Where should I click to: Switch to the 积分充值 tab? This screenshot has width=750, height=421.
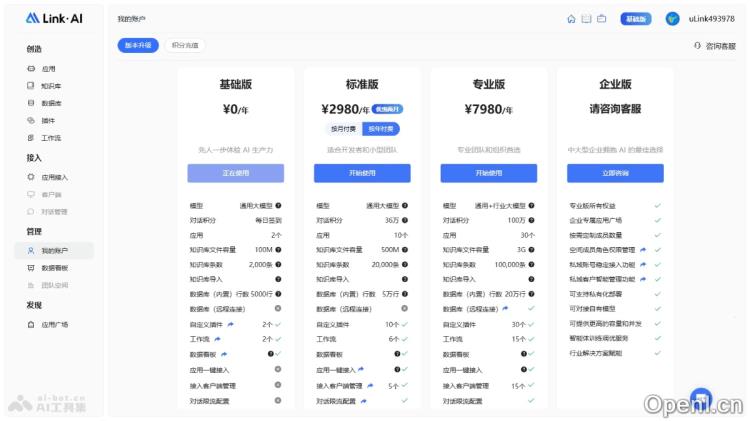point(185,45)
